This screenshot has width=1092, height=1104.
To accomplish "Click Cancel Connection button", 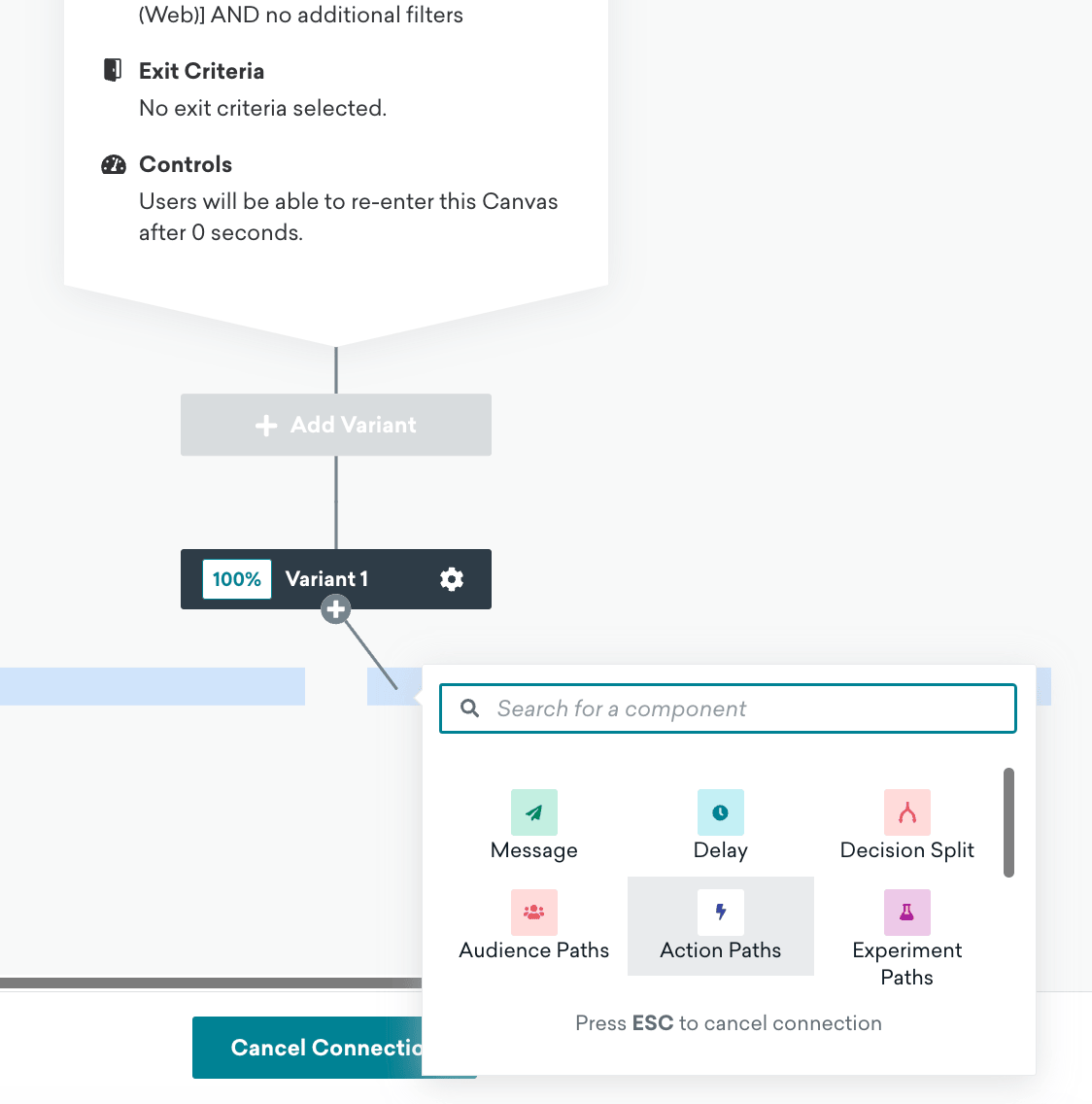I will click(307, 1047).
